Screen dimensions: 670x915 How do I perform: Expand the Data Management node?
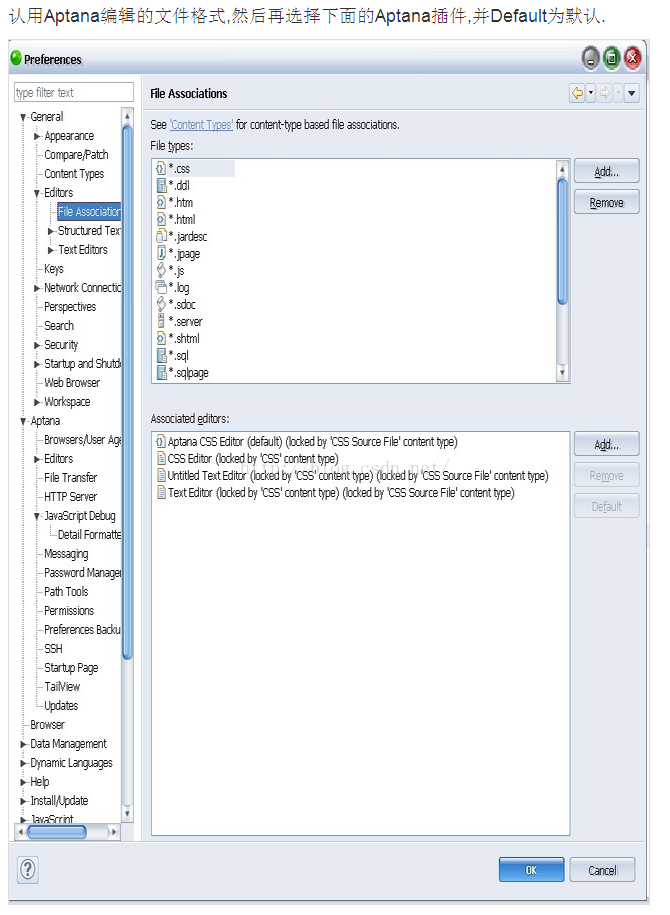coord(23,744)
